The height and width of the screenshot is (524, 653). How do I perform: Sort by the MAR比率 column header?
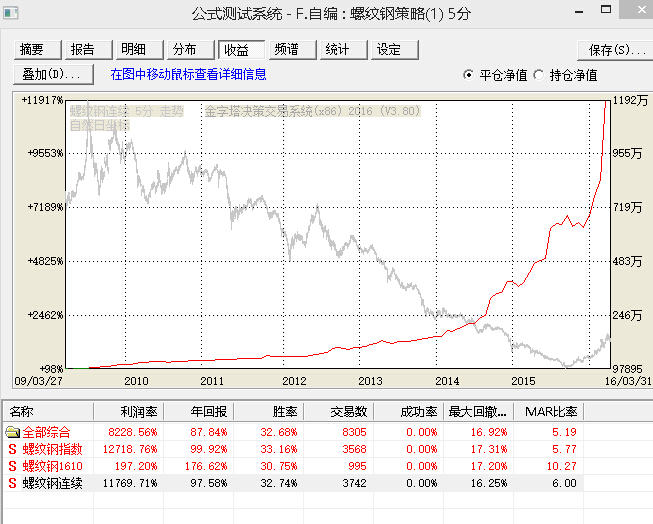(x=548, y=412)
